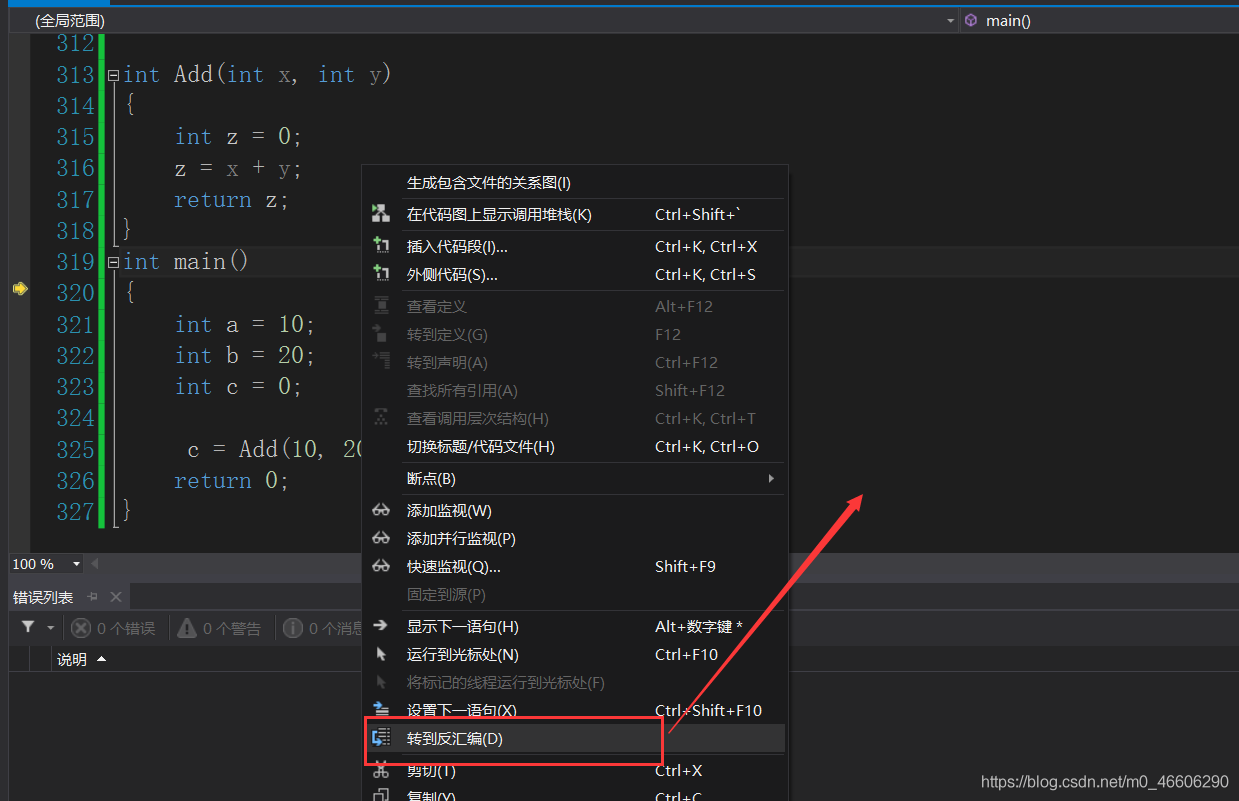Click the code line return z;
Screen dimensions: 1239x801
tap(231, 200)
